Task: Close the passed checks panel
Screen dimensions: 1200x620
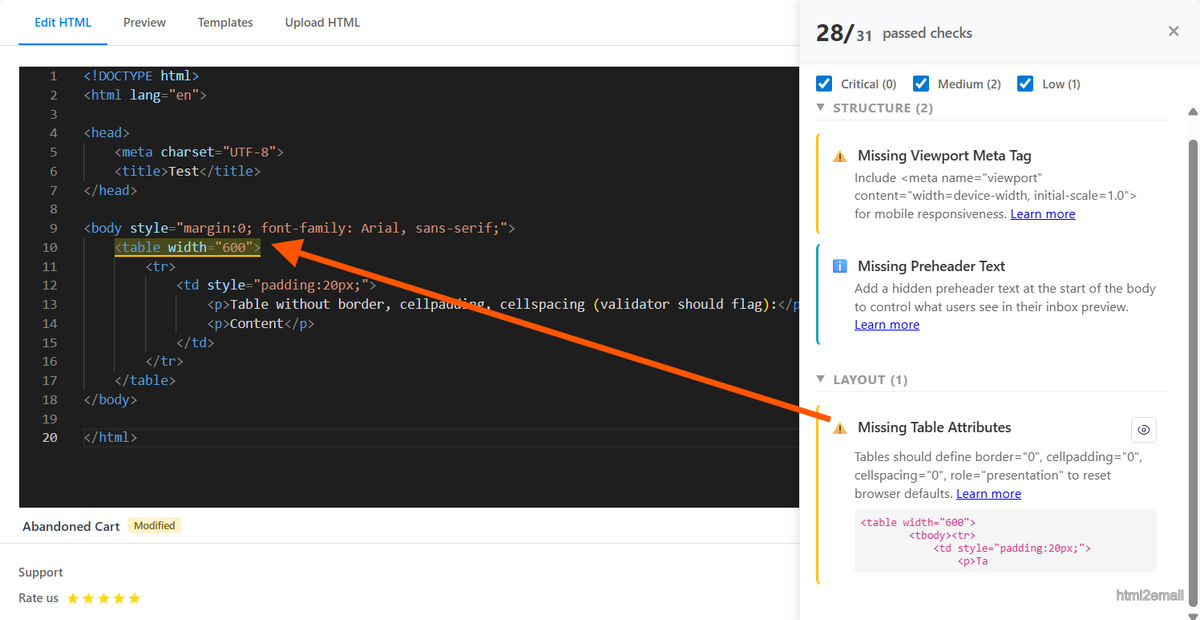Action: click(x=1173, y=31)
